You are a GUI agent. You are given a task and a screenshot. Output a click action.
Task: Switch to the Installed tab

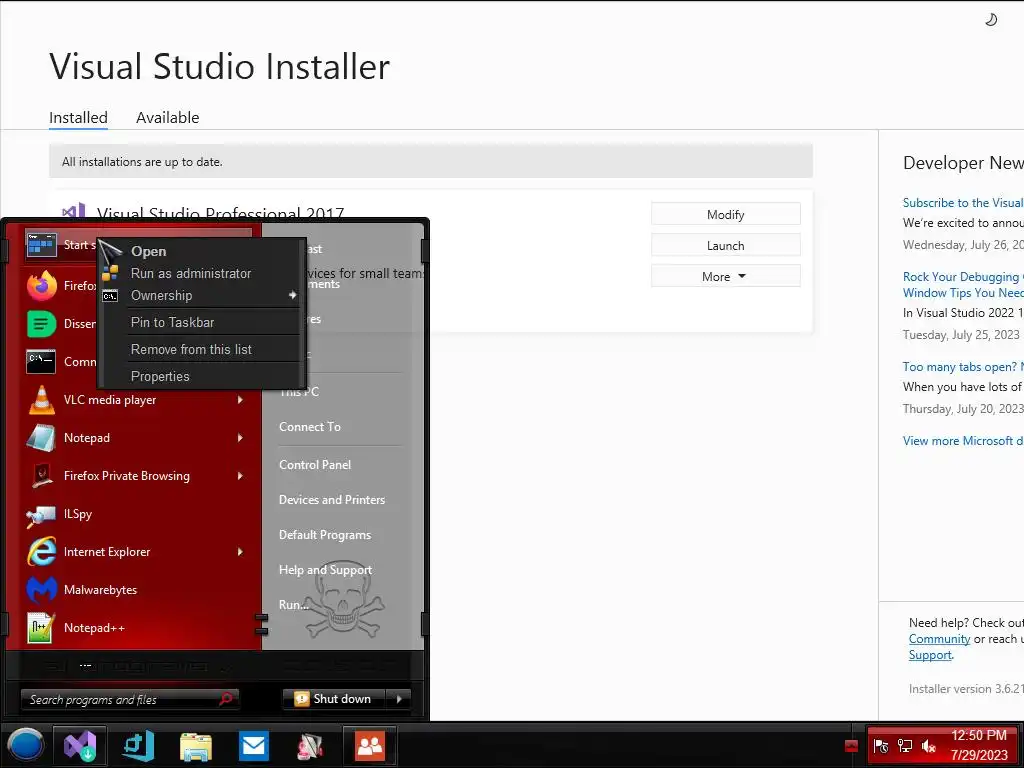[x=78, y=118]
